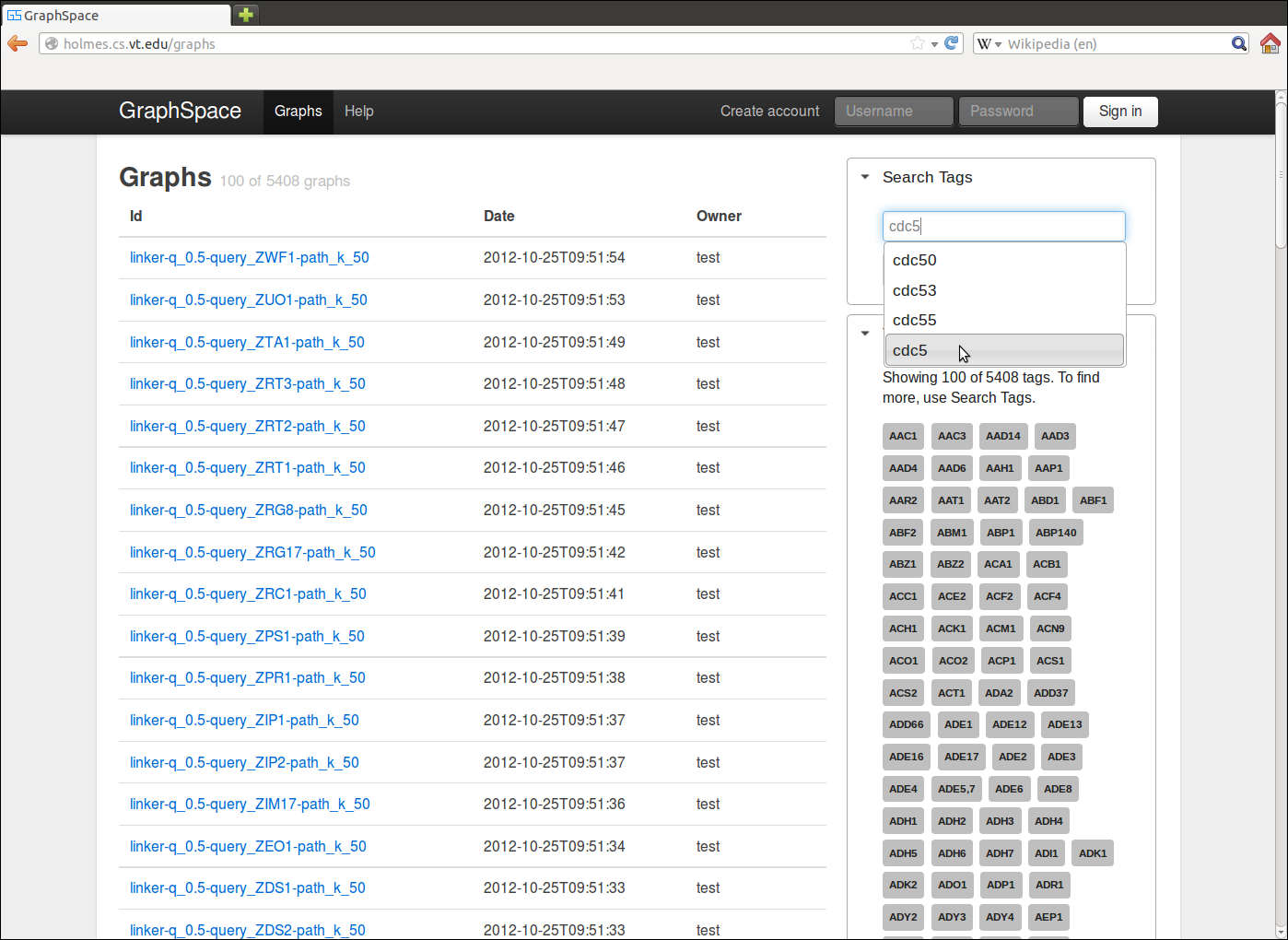Click the AEP1 tag
1288x940 pixels.
(1048, 917)
